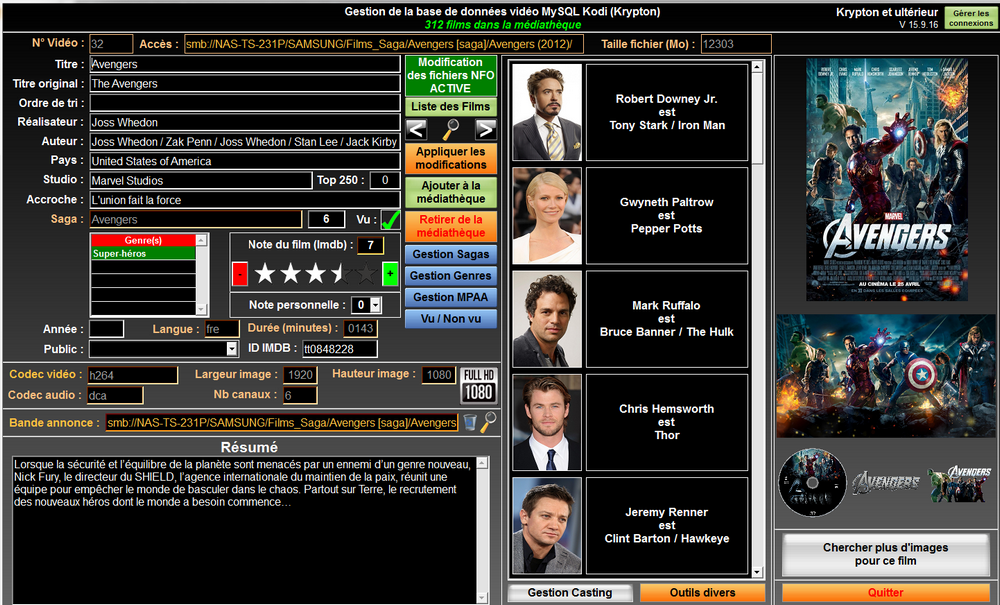Viewport: 1000px width, 605px height.
Task: Edit the ID IMDB field tt0848228
Action: pyautogui.click(x=339, y=349)
